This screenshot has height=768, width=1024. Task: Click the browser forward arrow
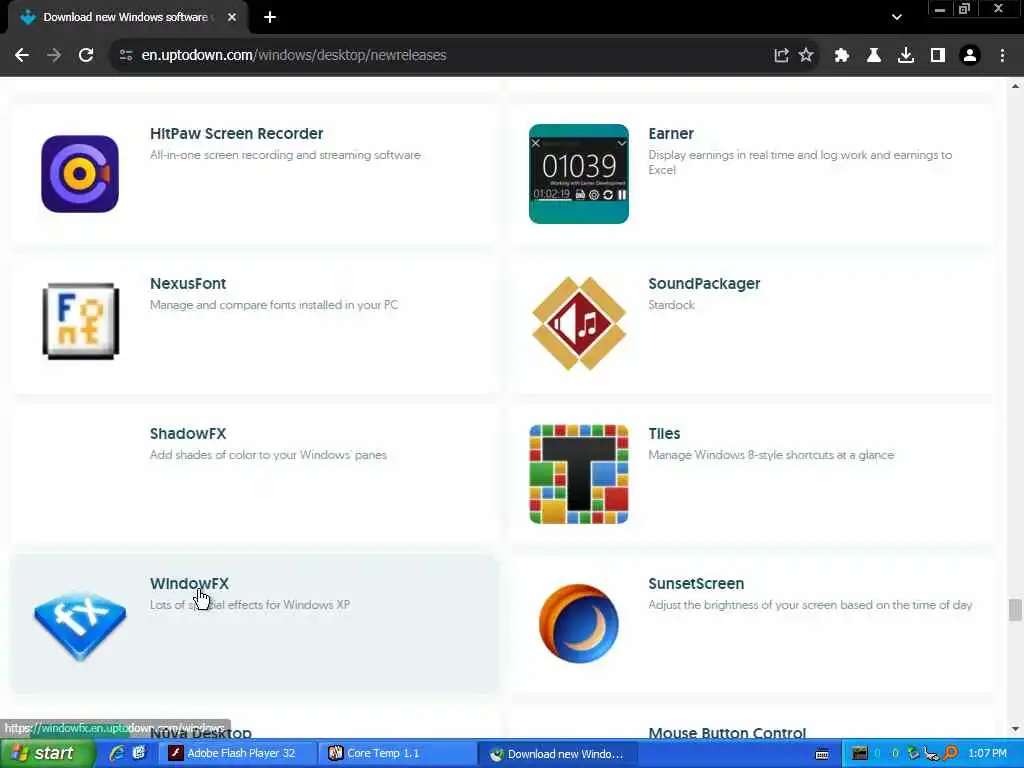tap(54, 56)
